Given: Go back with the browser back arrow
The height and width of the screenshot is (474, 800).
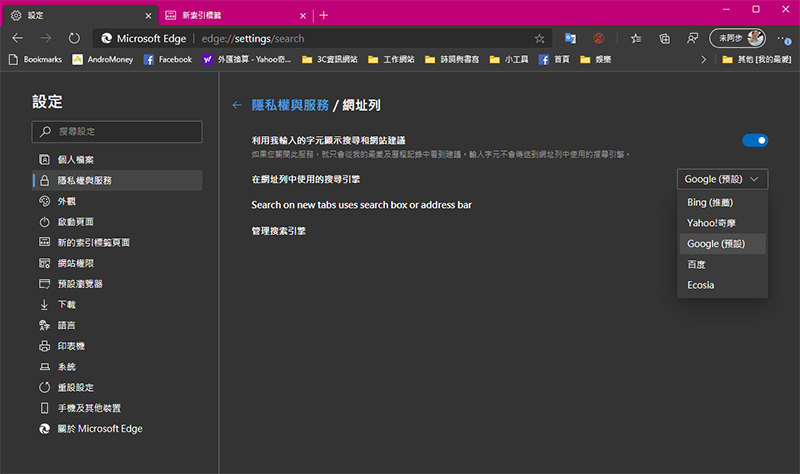Looking at the screenshot, I should pos(18,38).
